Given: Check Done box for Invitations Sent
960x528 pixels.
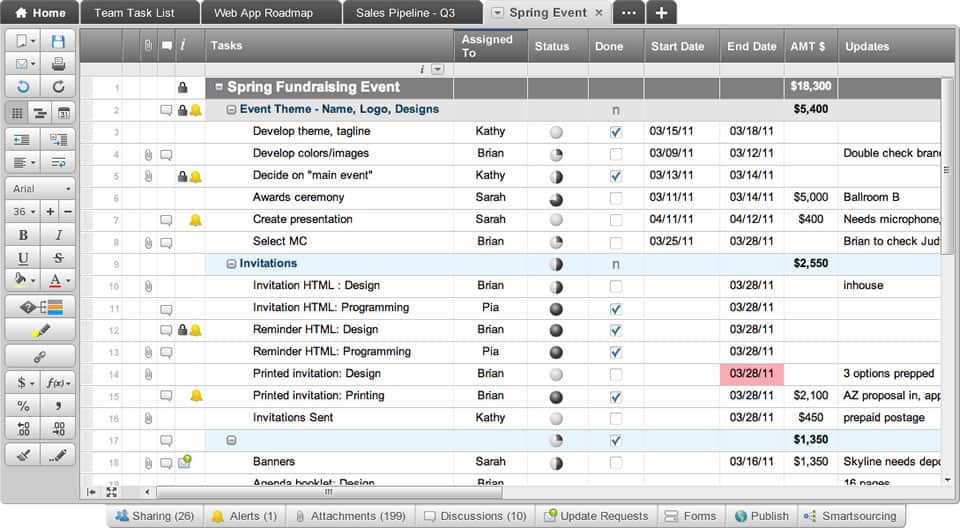Looking at the screenshot, I should [615, 418].
